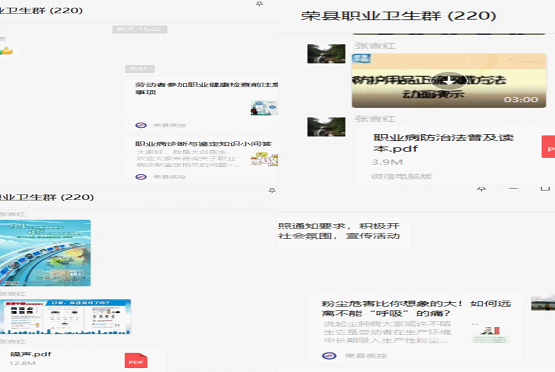The image size is (555, 372).
Task: Click the thumbs-up emoji message
Action: tap(6, 51)
